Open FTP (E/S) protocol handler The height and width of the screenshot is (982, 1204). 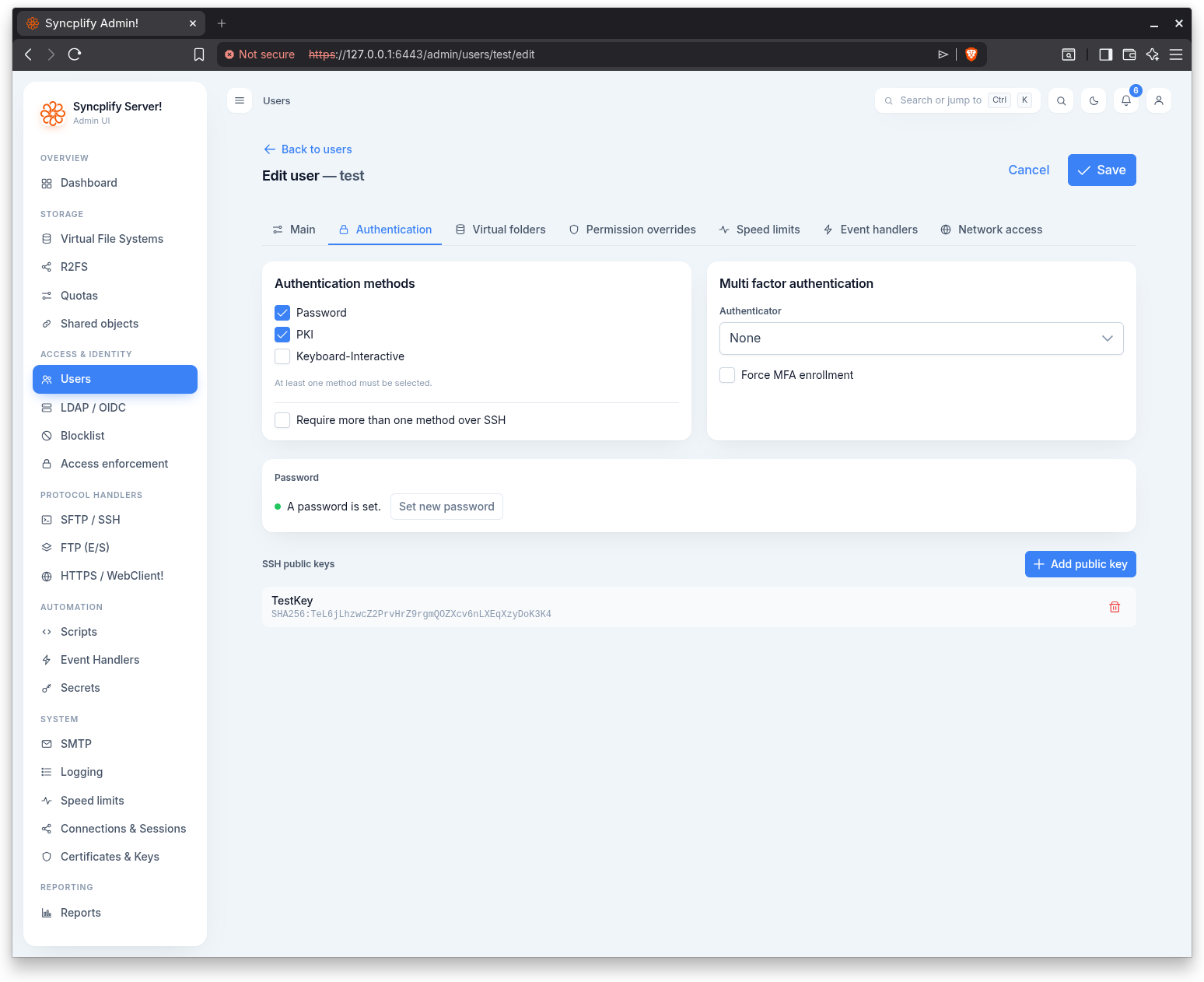point(115,548)
